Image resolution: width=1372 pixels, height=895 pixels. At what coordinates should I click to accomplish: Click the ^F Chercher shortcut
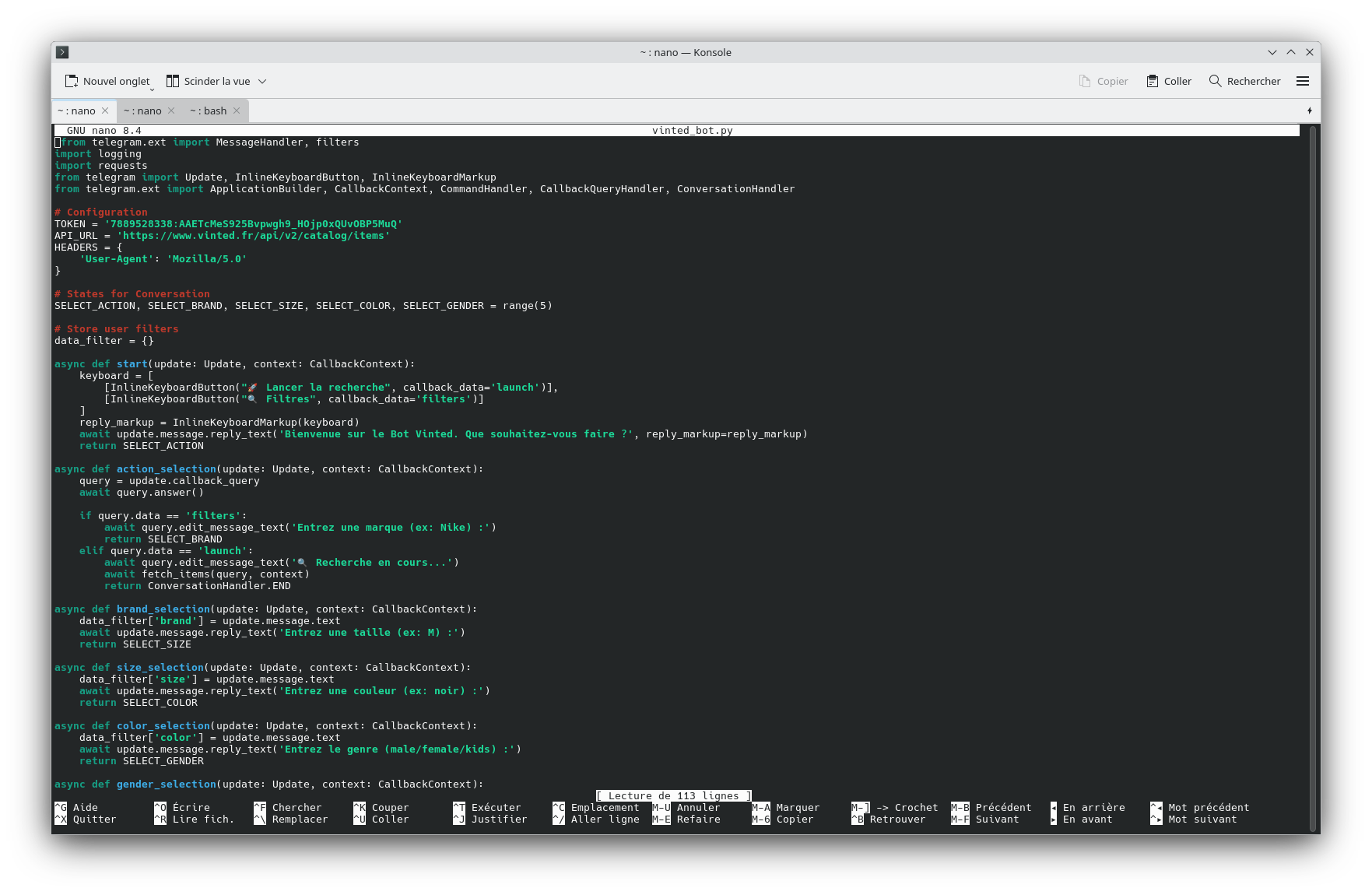click(x=288, y=808)
